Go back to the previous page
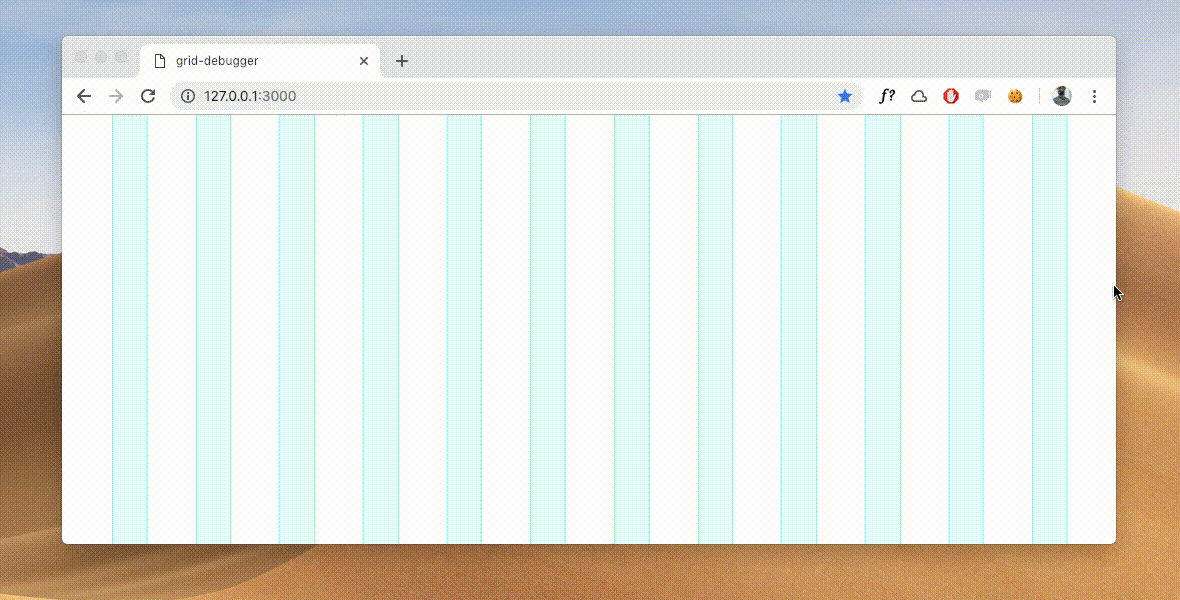The height and width of the screenshot is (600, 1180). coord(84,96)
